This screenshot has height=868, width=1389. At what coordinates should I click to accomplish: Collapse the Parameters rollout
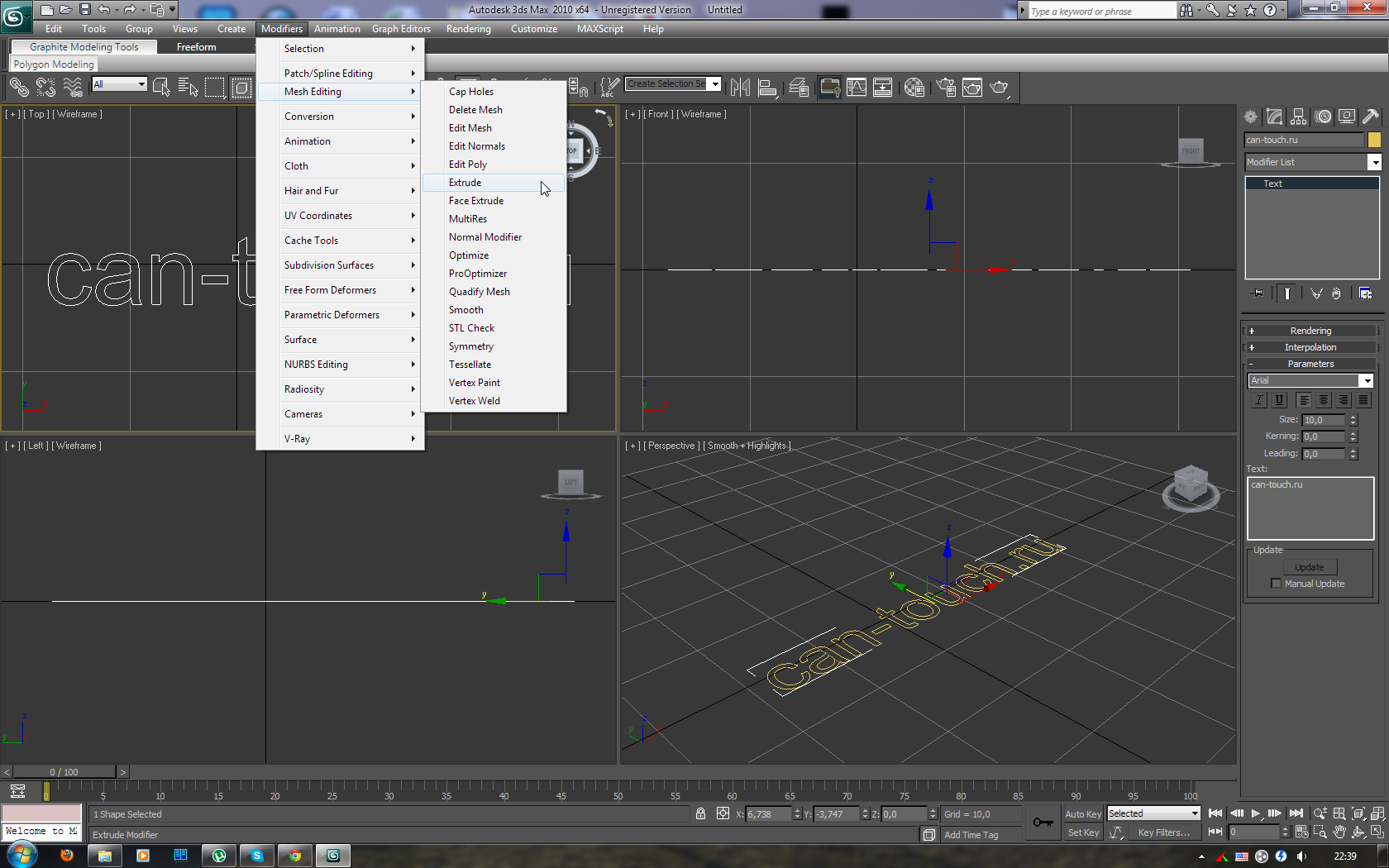click(1310, 364)
